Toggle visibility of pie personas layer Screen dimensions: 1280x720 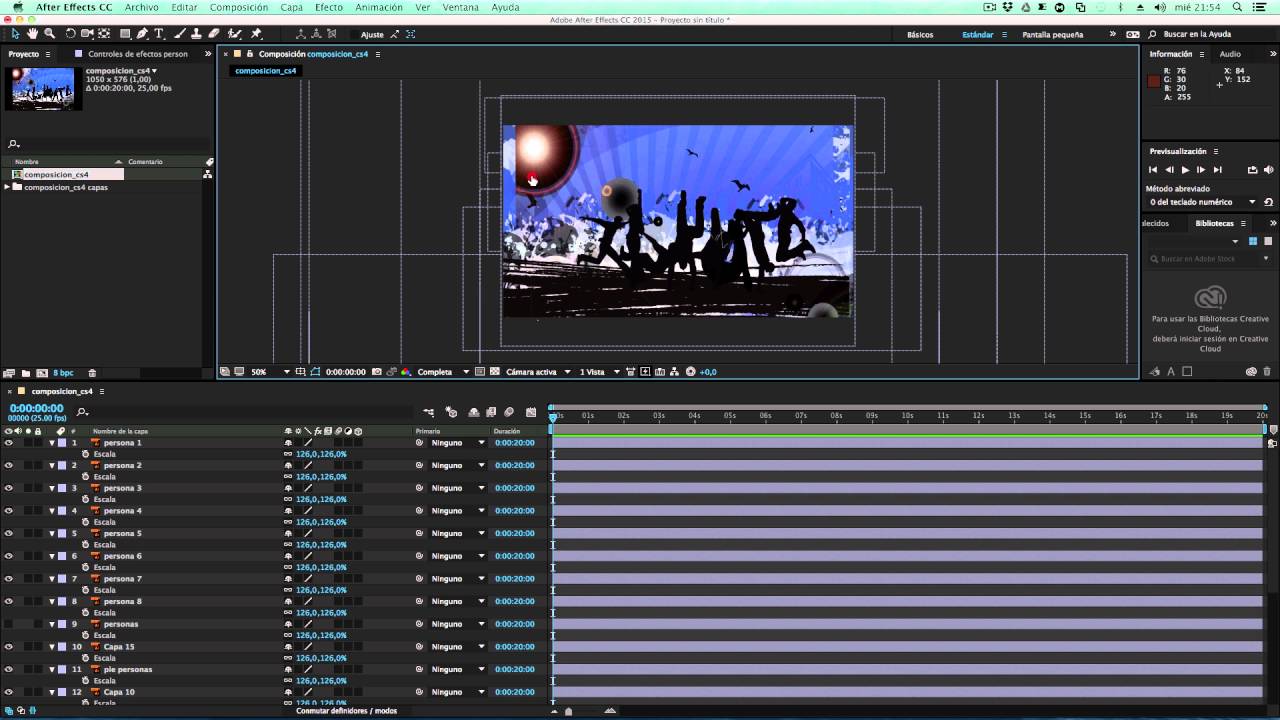8,669
